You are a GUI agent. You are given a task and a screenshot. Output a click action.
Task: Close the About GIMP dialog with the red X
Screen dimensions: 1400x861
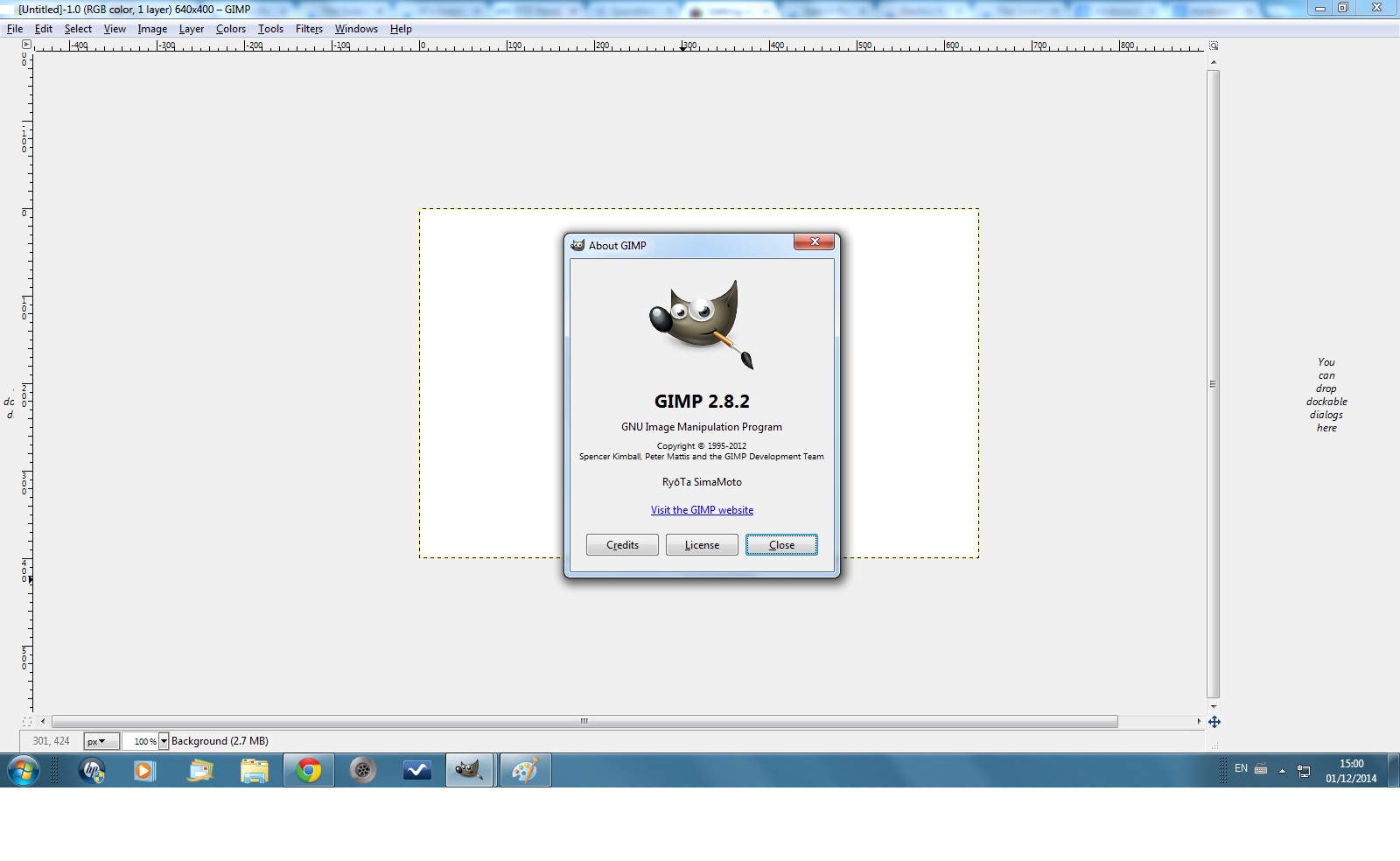tap(814, 242)
